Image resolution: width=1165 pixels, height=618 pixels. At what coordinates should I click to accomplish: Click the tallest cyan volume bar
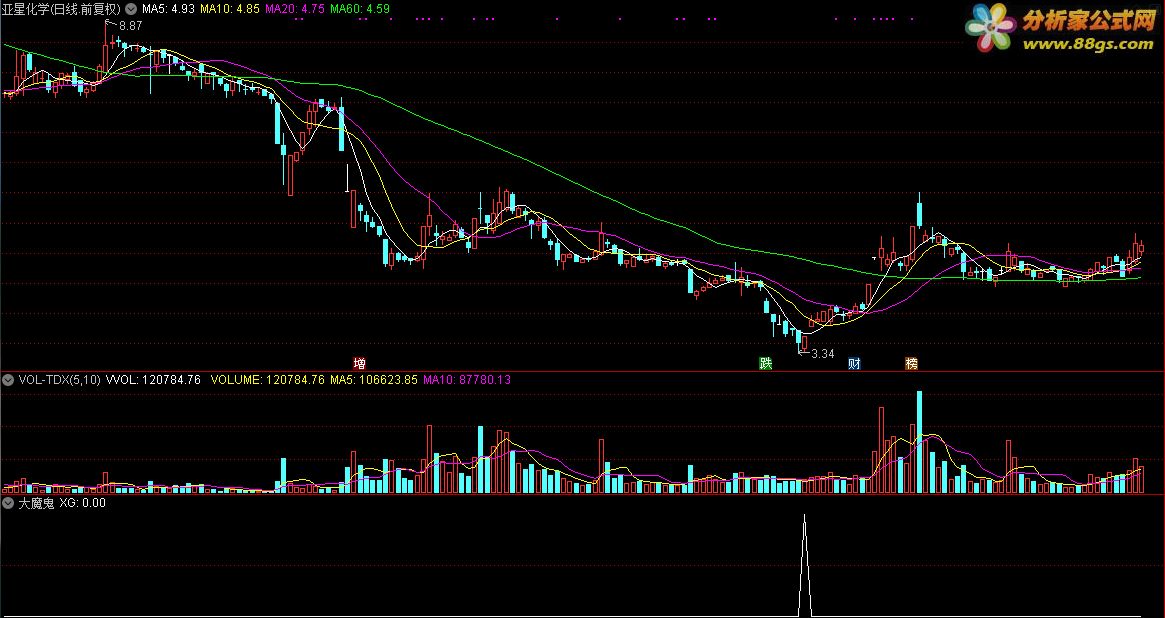919,442
